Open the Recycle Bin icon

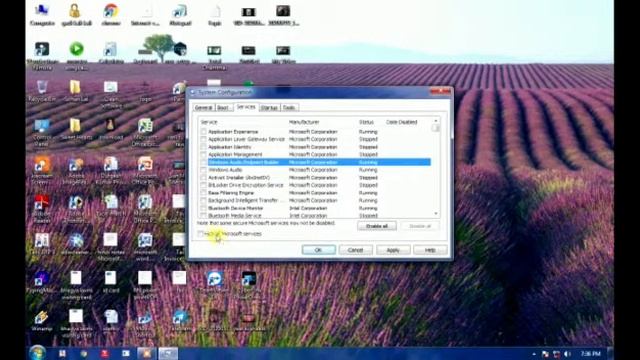click(42, 91)
